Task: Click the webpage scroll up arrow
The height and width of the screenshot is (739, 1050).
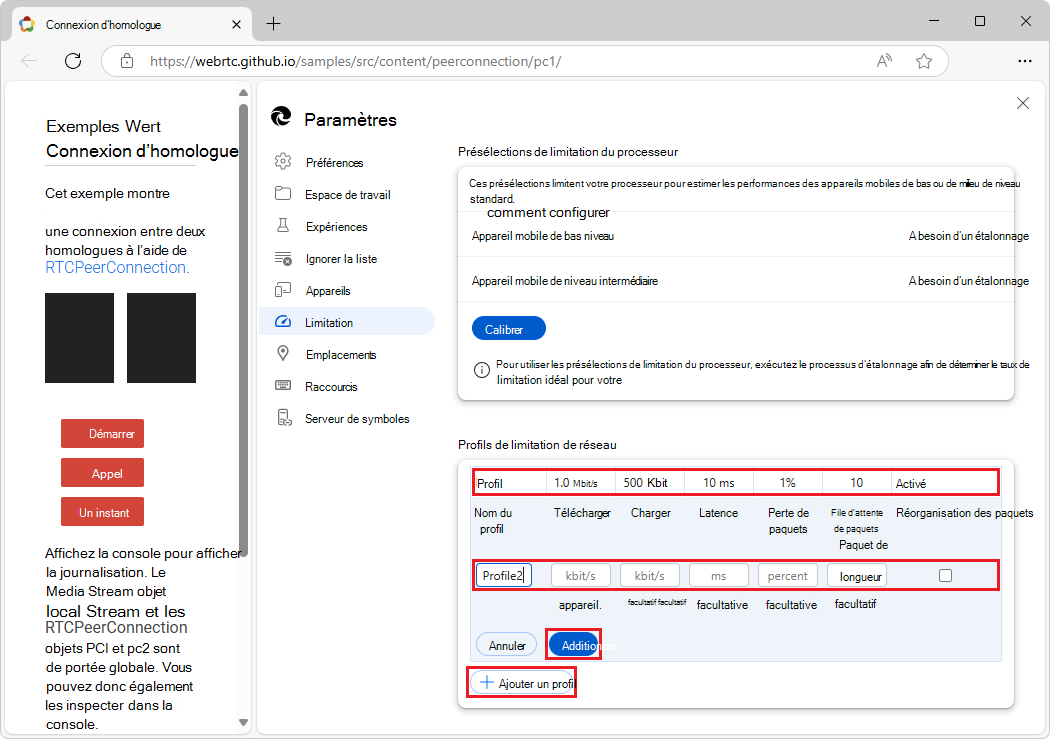Action: coord(243,92)
